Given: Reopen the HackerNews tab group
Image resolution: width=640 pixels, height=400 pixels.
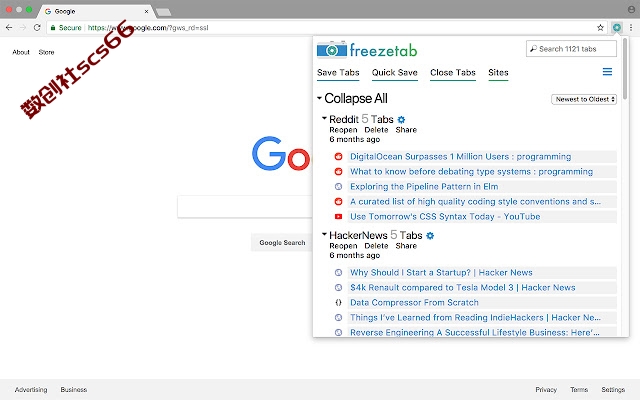Looking at the screenshot, I should (x=343, y=246).
